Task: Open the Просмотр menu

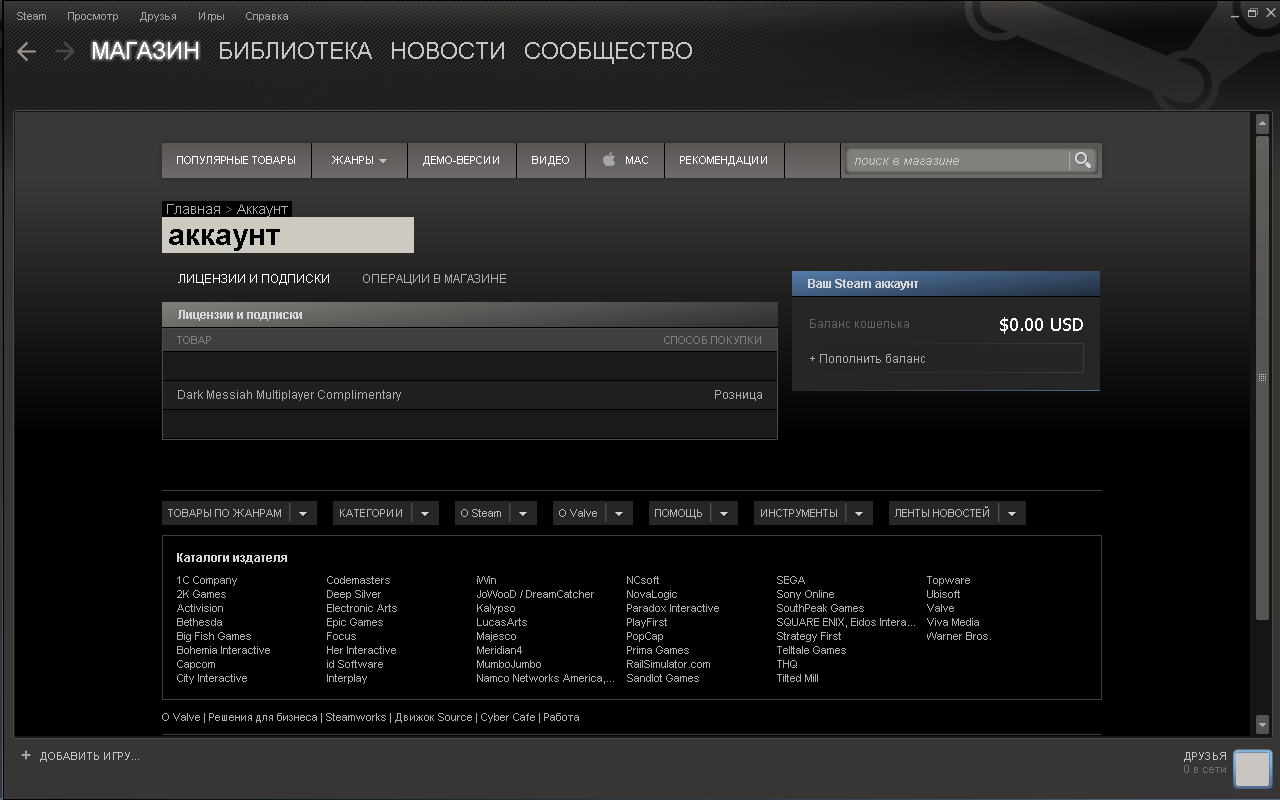Action: click(93, 16)
